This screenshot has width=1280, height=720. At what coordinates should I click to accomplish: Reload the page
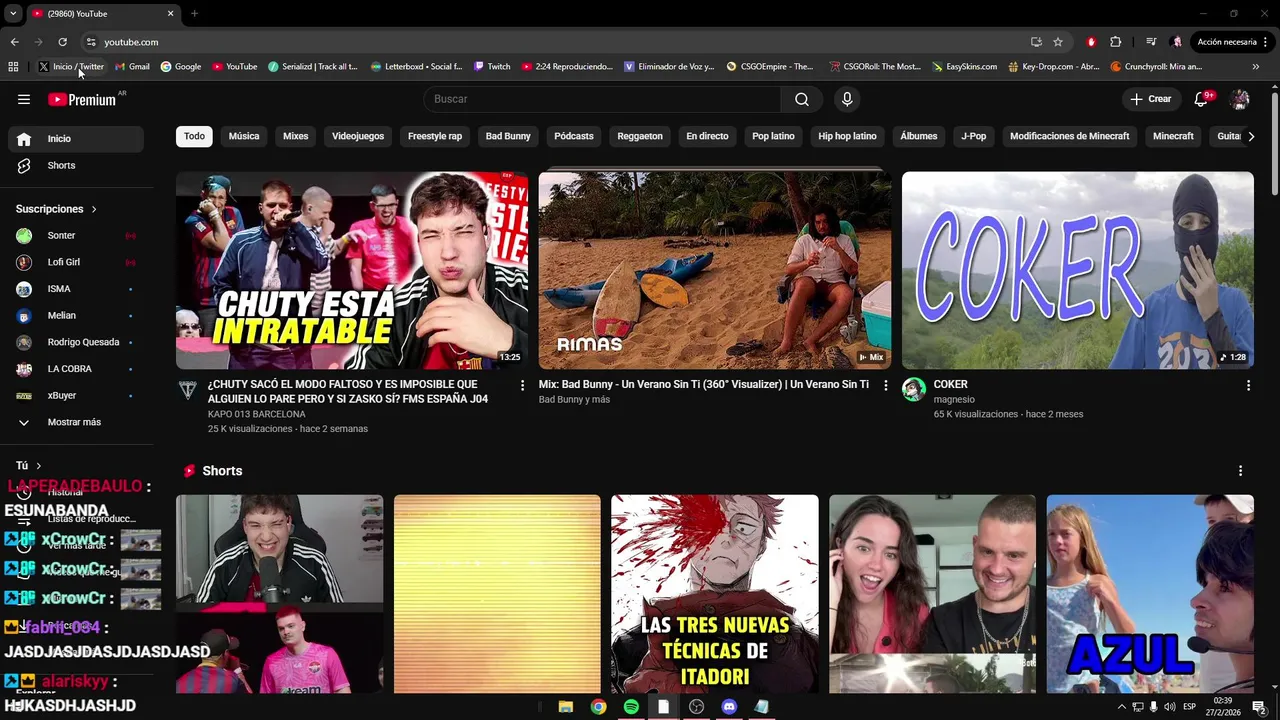pyautogui.click(x=62, y=42)
